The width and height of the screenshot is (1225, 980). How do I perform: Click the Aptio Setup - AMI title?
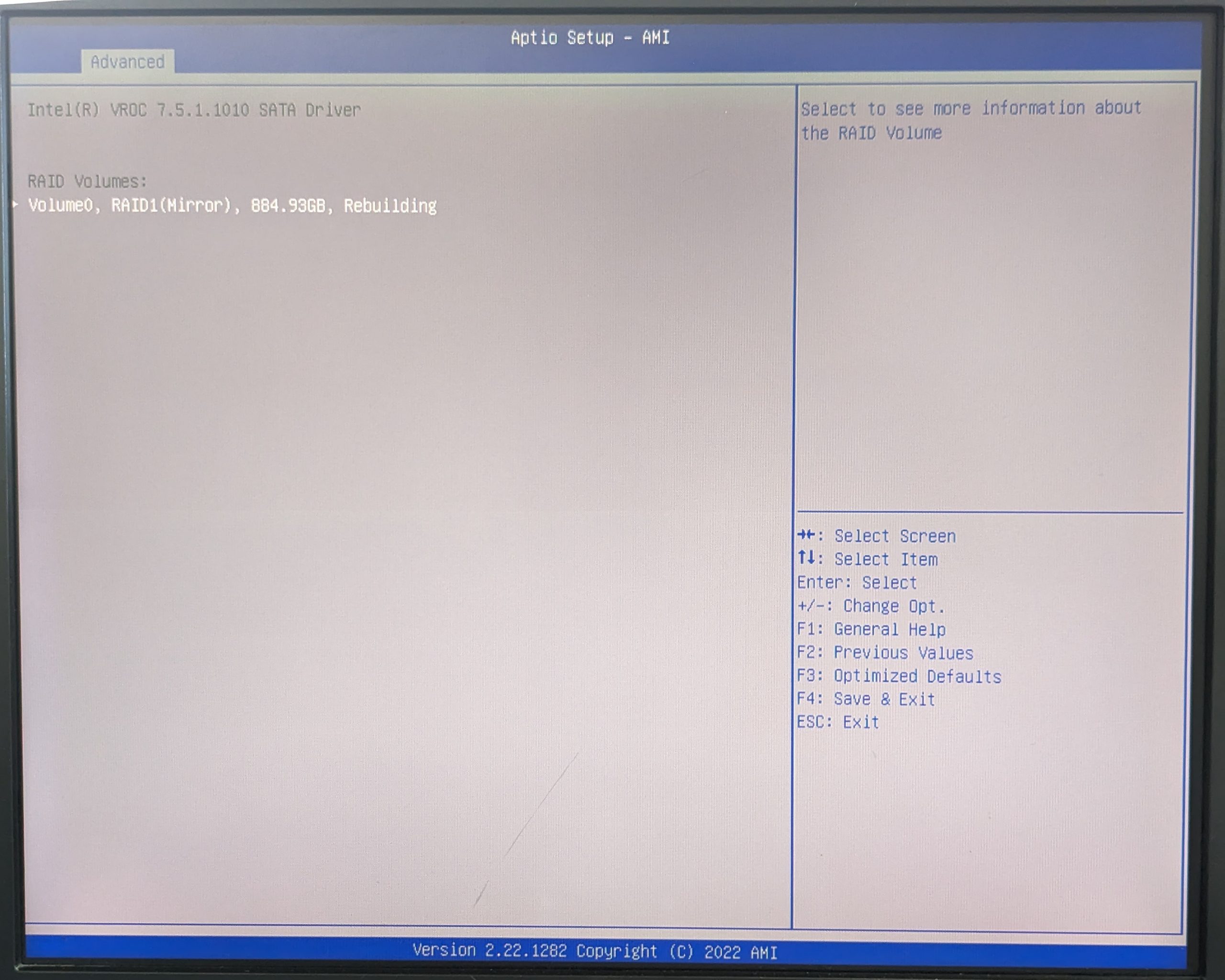[x=590, y=37]
